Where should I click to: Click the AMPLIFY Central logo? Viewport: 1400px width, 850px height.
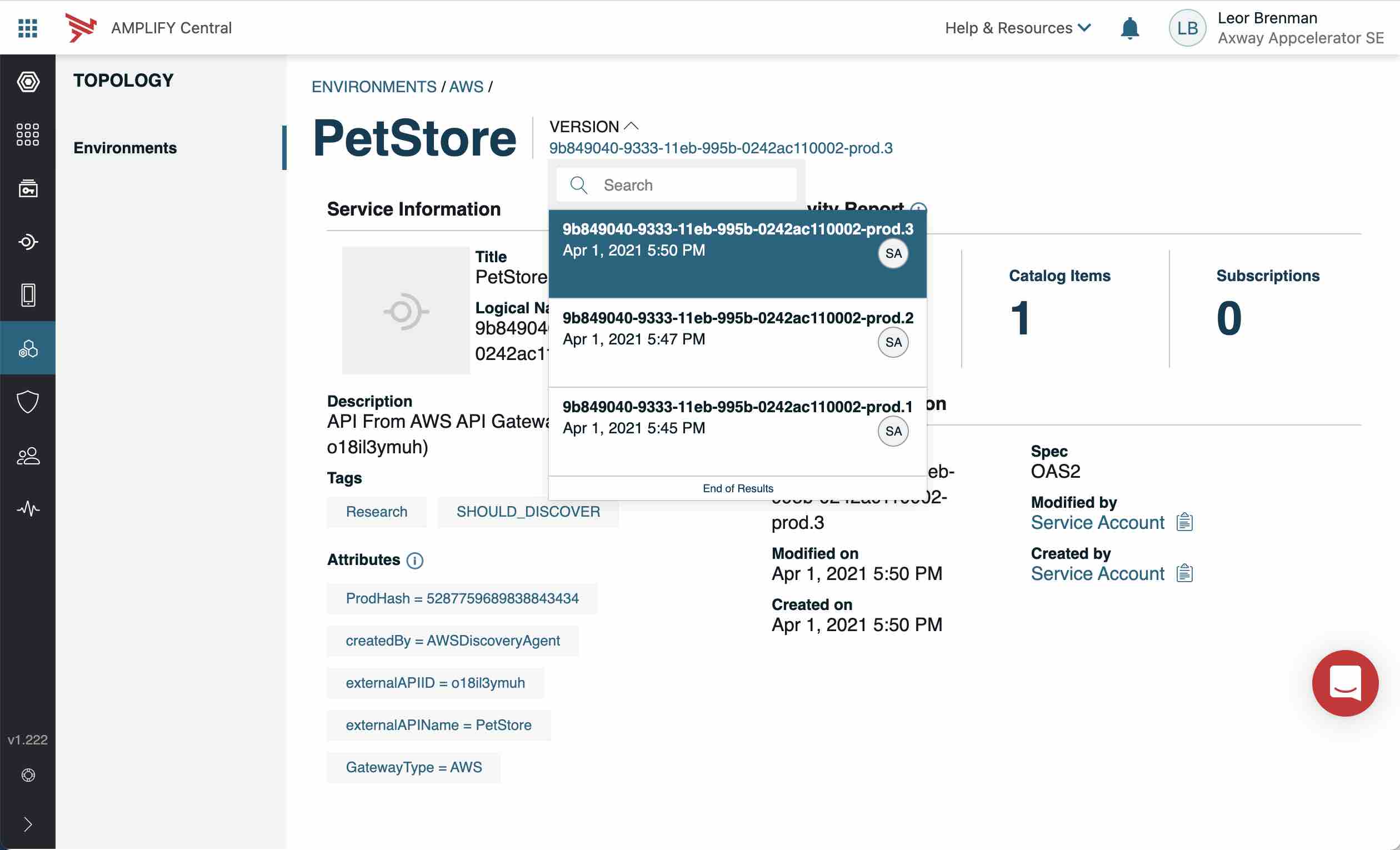(81, 27)
